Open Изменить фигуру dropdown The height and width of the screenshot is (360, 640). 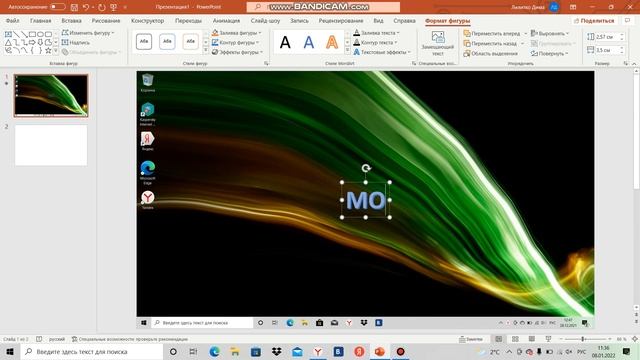(x=88, y=33)
